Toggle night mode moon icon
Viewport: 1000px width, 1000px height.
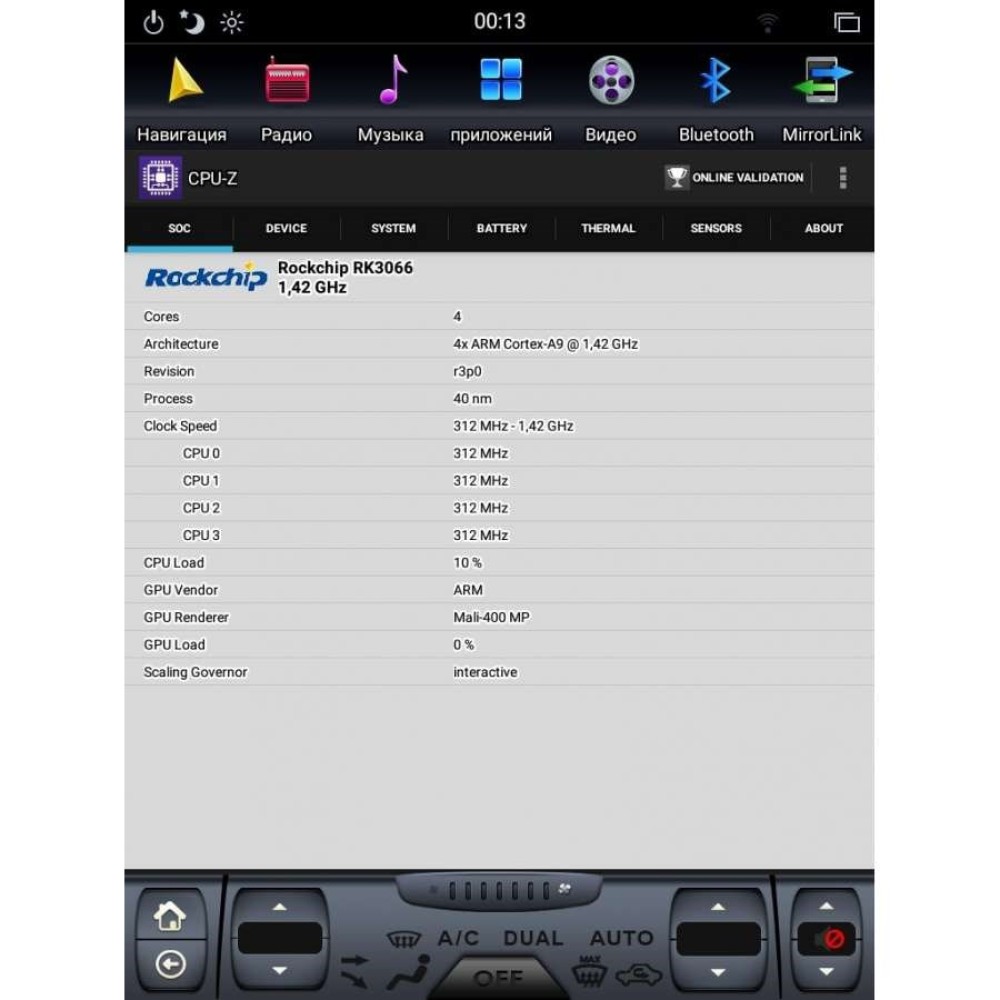click(192, 22)
